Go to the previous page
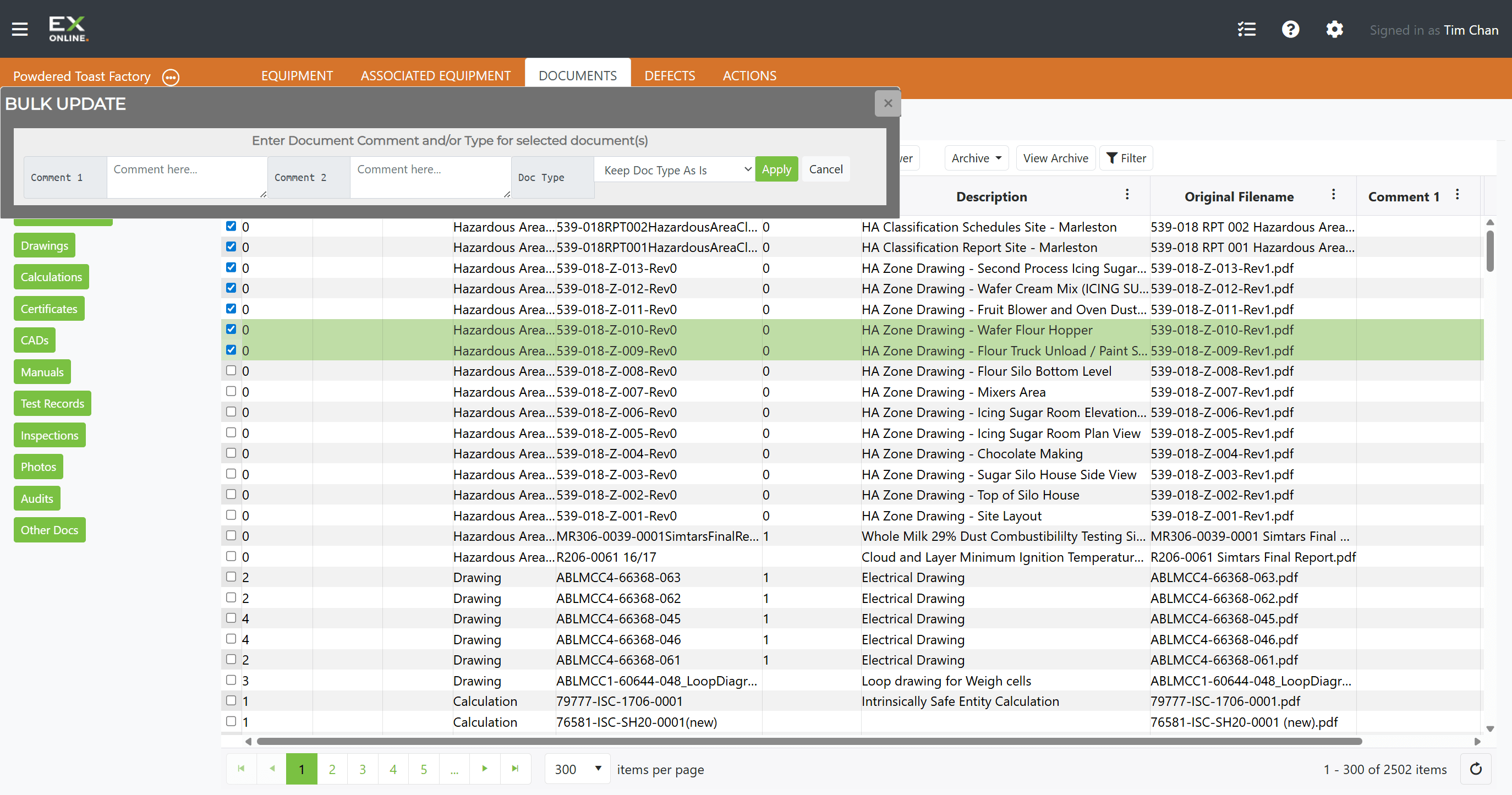Viewport: 1512px width, 795px height. click(272, 769)
